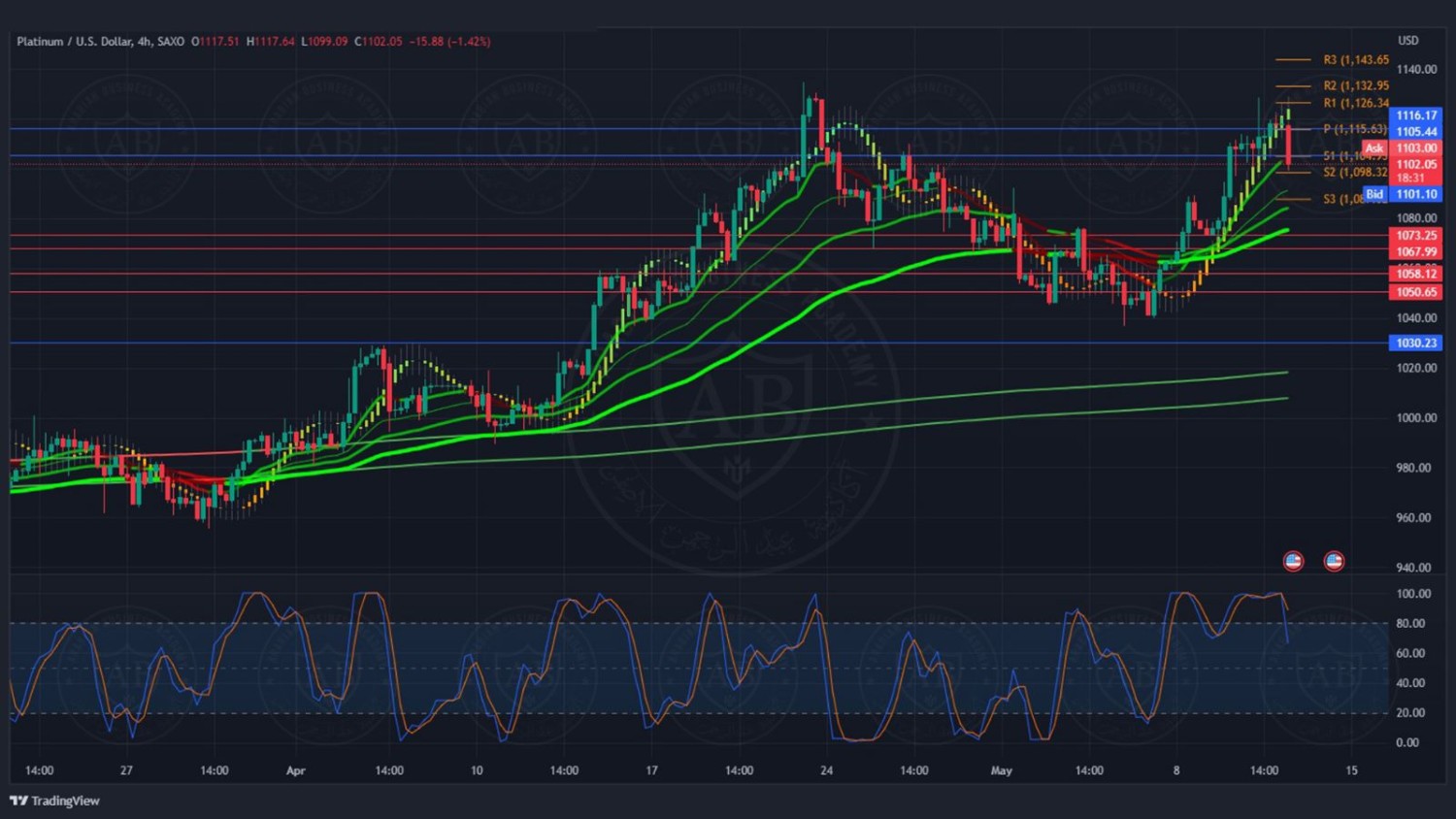Click 20.00 on the oscillator scale

point(1410,713)
